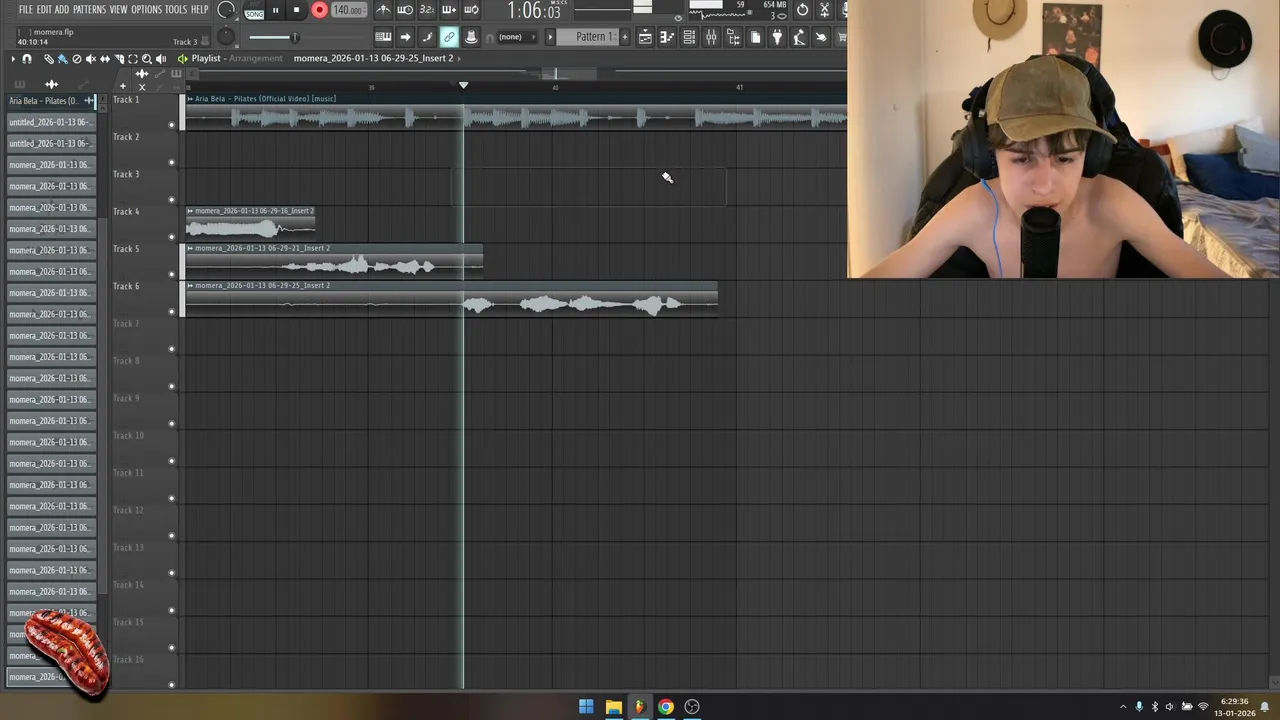Open the Aria Bela clip menu arrow
This screenshot has height=720, width=1280.
point(190,99)
